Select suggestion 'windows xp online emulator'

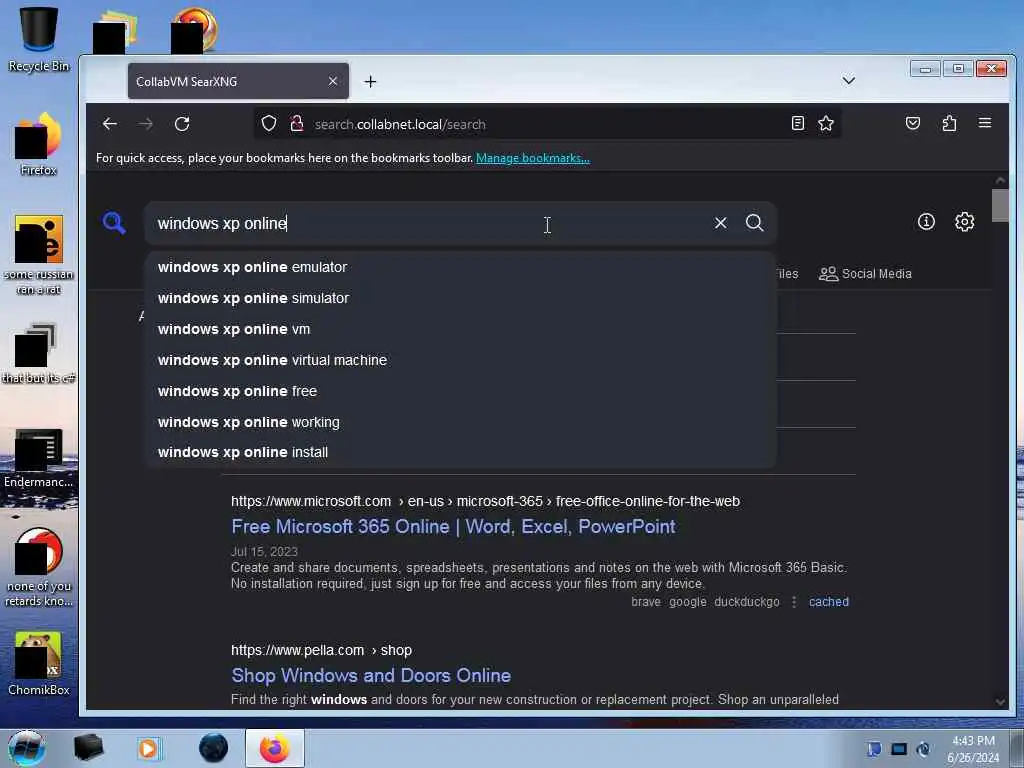[x=460, y=267]
